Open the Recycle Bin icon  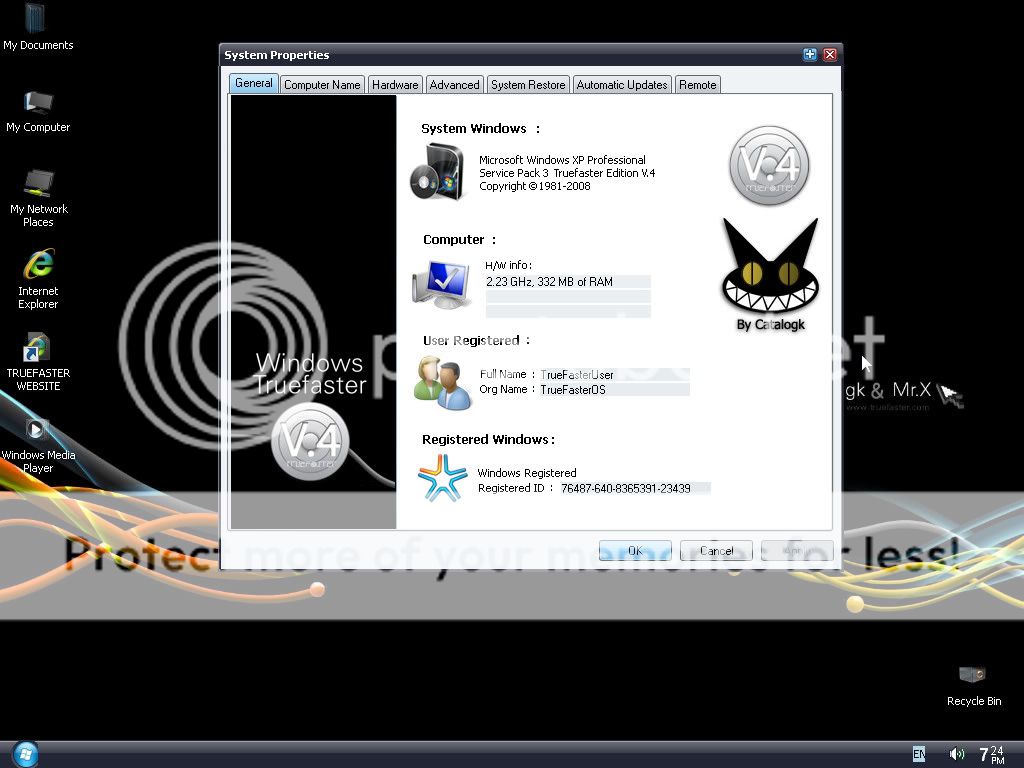point(973,676)
